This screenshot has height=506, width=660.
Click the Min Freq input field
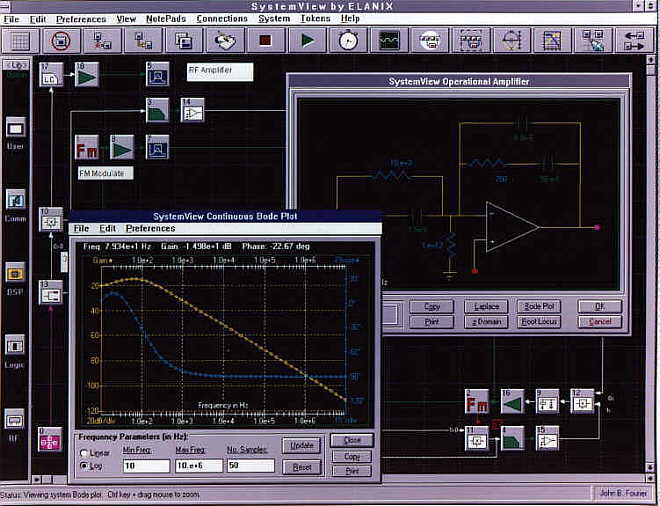146,466
